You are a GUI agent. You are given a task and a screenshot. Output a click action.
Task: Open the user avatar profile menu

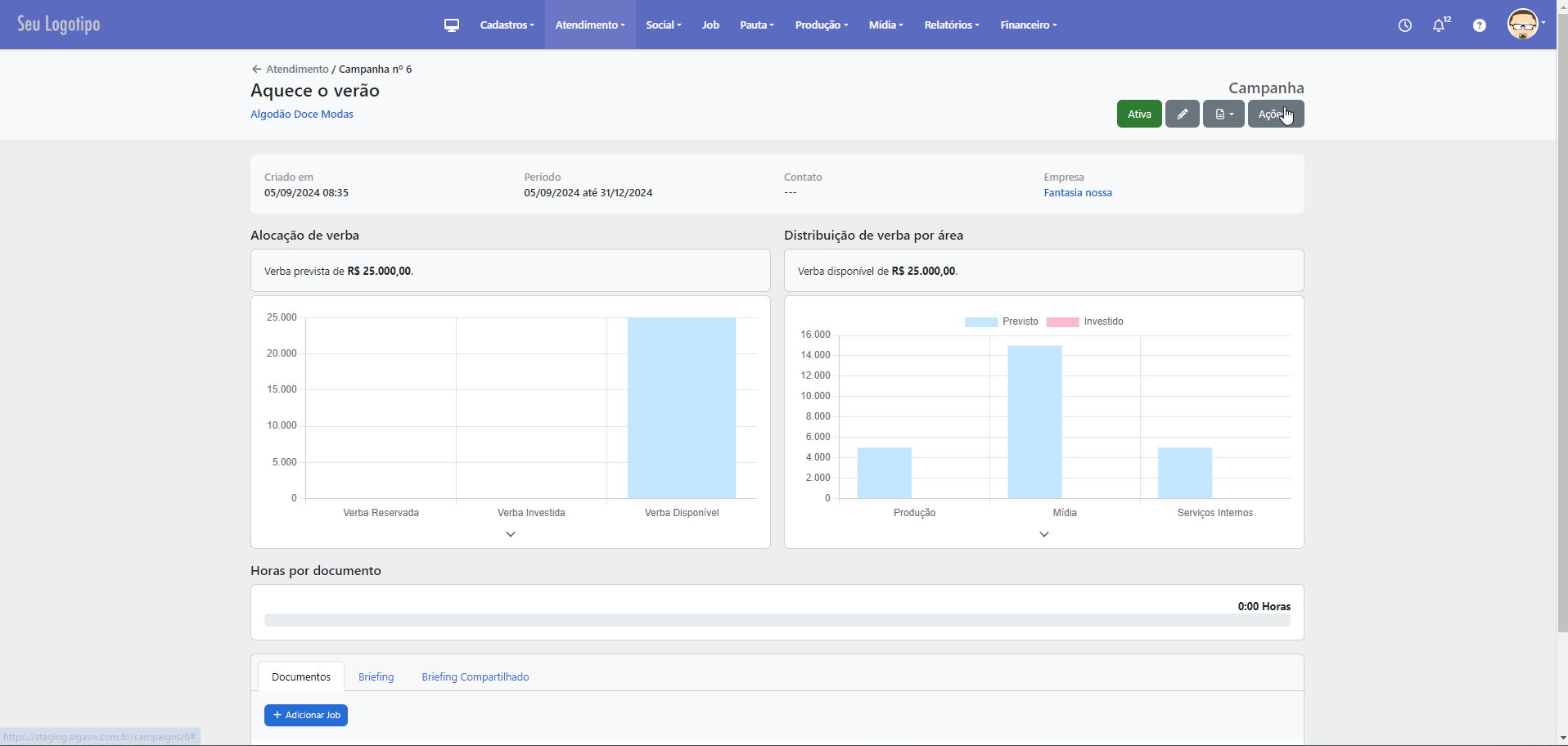pos(1525,25)
